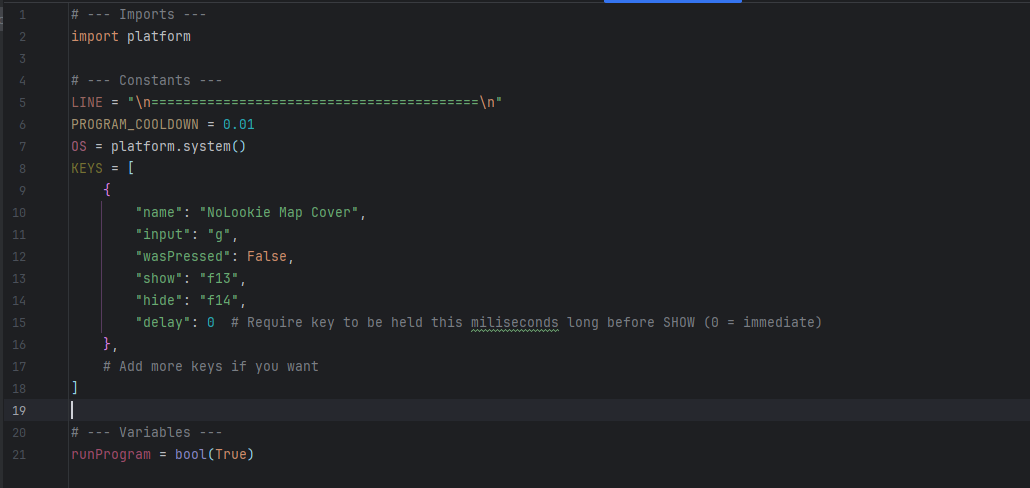Click line number 8 in the gutter
Screen dimensions: 1030x488
(x=22, y=168)
